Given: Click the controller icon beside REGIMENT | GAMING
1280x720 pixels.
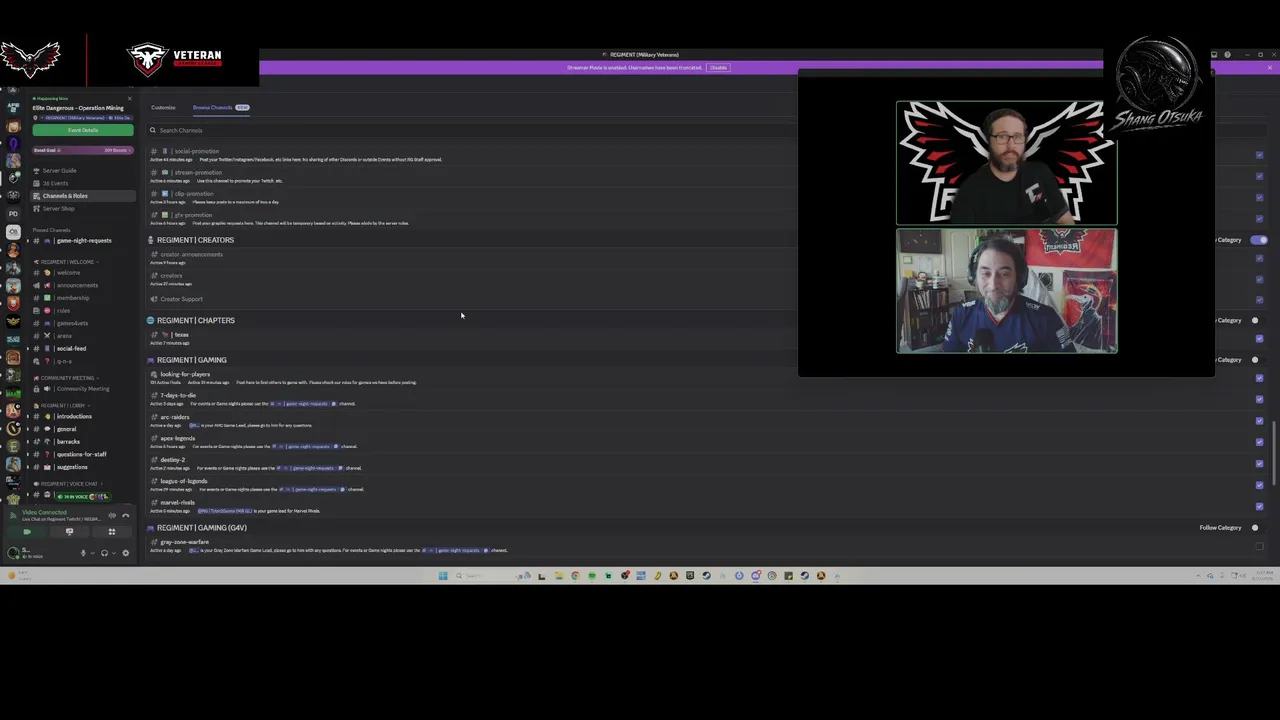Looking at the screenshot, I should coord(151,360).
